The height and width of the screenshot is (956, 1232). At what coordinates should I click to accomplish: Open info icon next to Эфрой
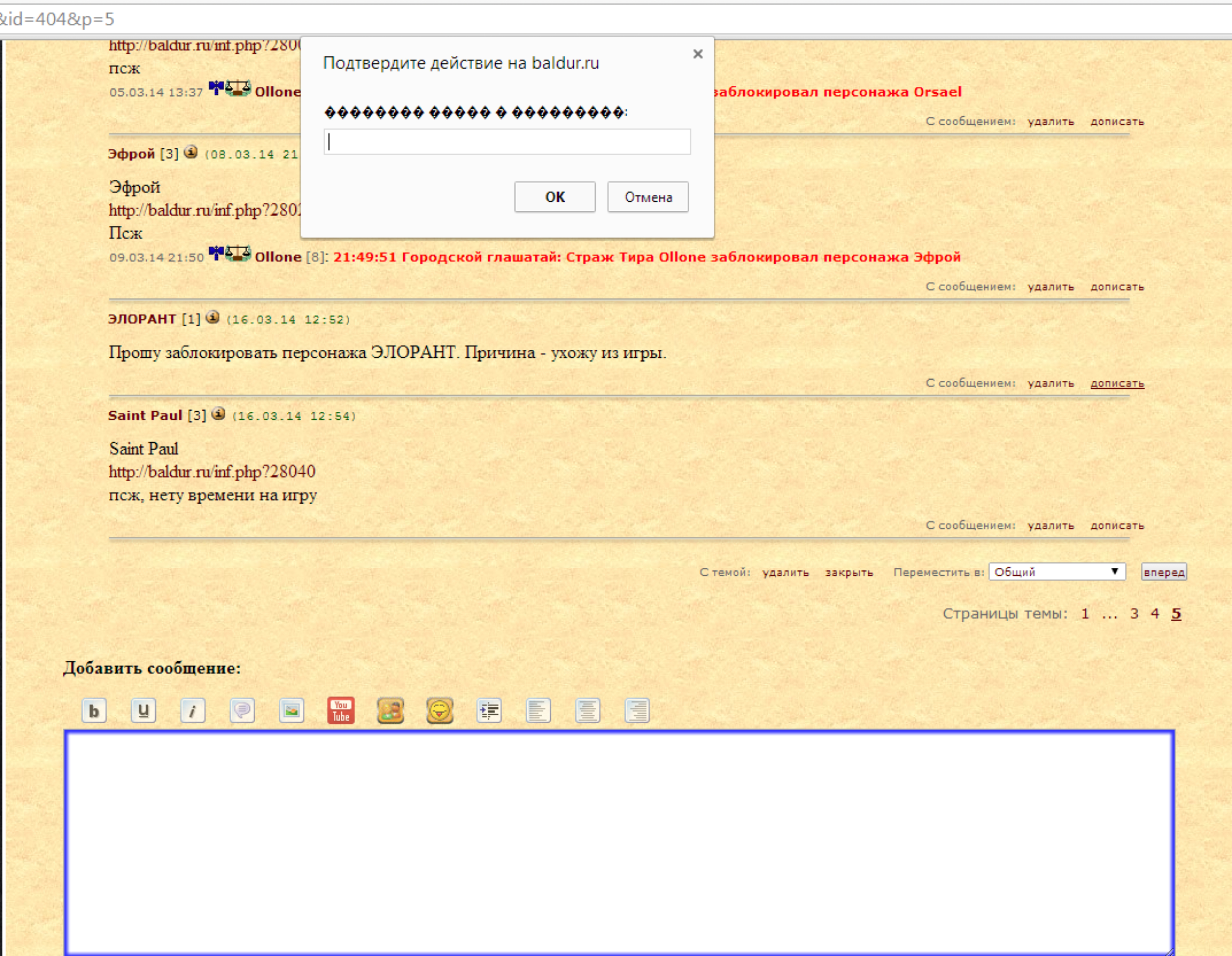coord(191,152)
